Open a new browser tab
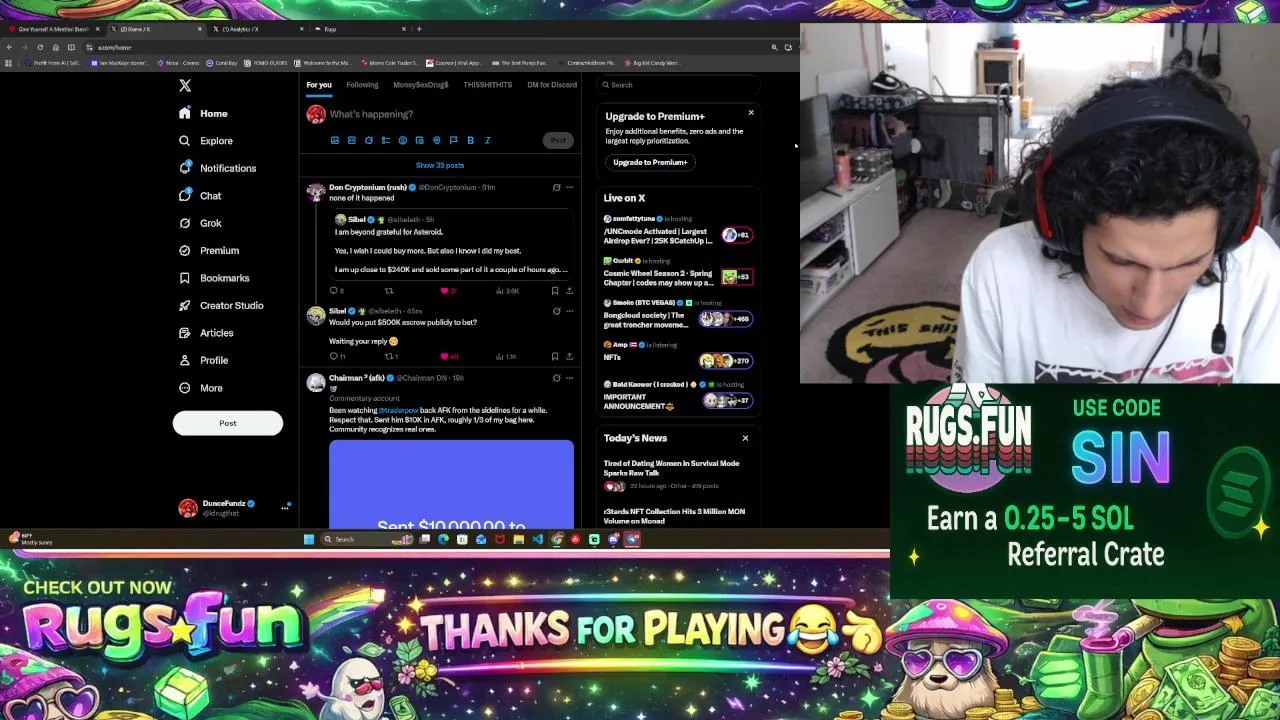The height and width of the screenshot is (720, 1280). click(419, 29)
